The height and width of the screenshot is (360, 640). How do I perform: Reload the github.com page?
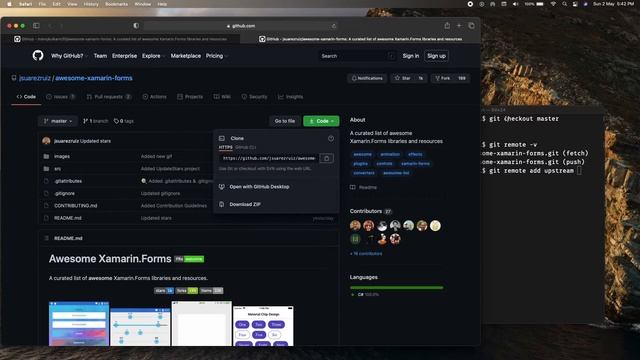click(334, 26)
